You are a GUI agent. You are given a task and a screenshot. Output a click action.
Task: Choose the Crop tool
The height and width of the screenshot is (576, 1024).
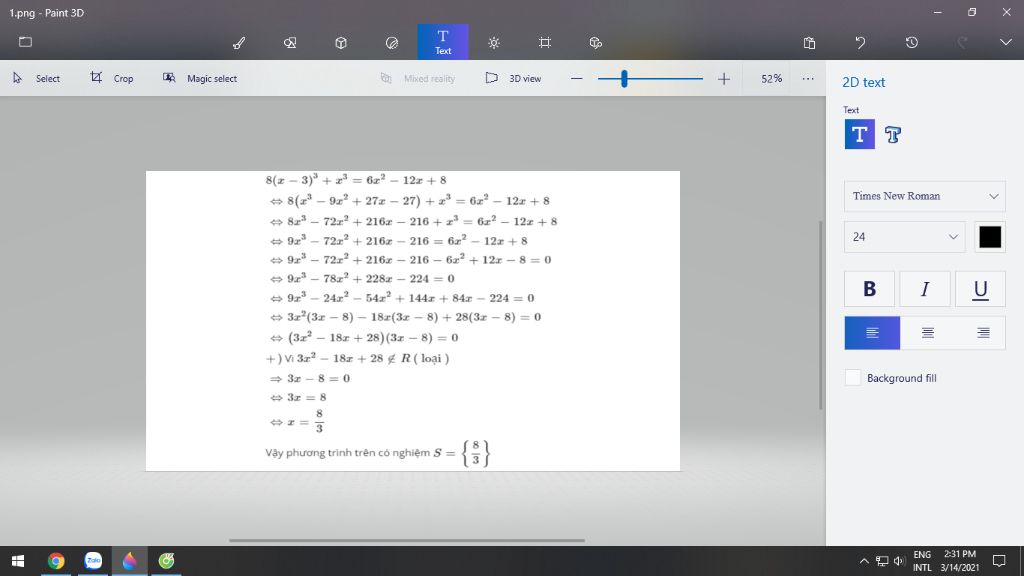point(112,78)
